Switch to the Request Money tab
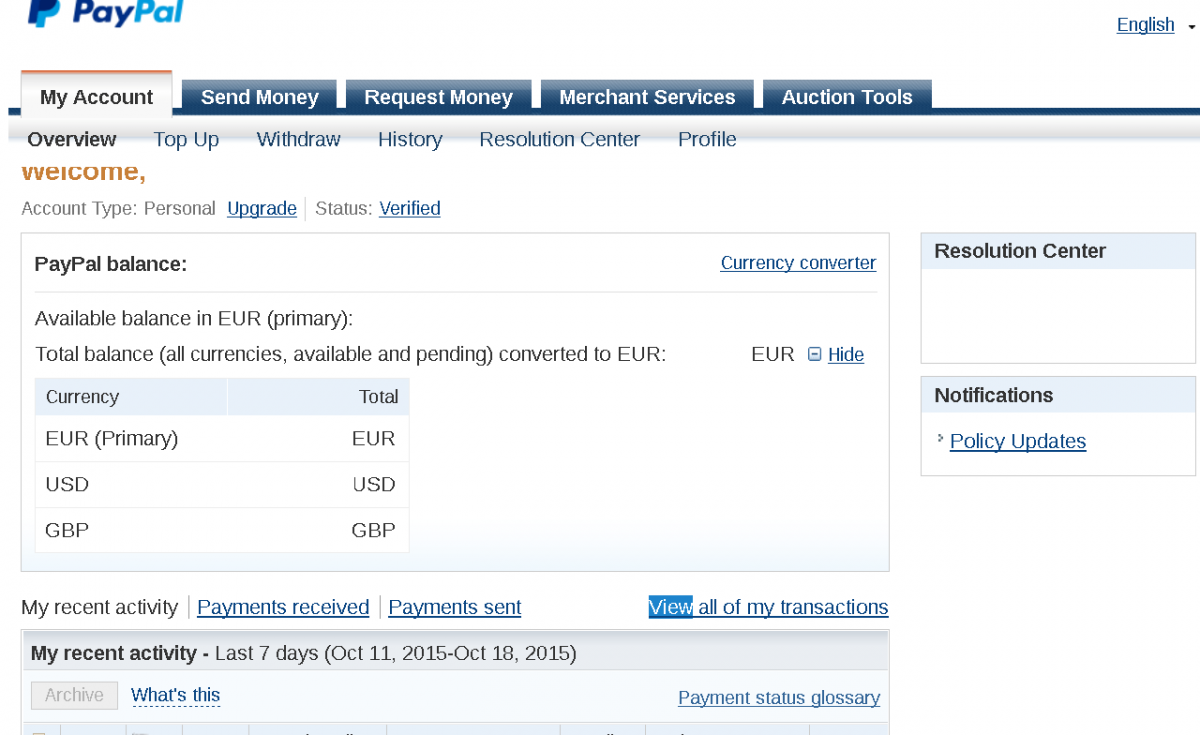 click(x=438, y=97)
